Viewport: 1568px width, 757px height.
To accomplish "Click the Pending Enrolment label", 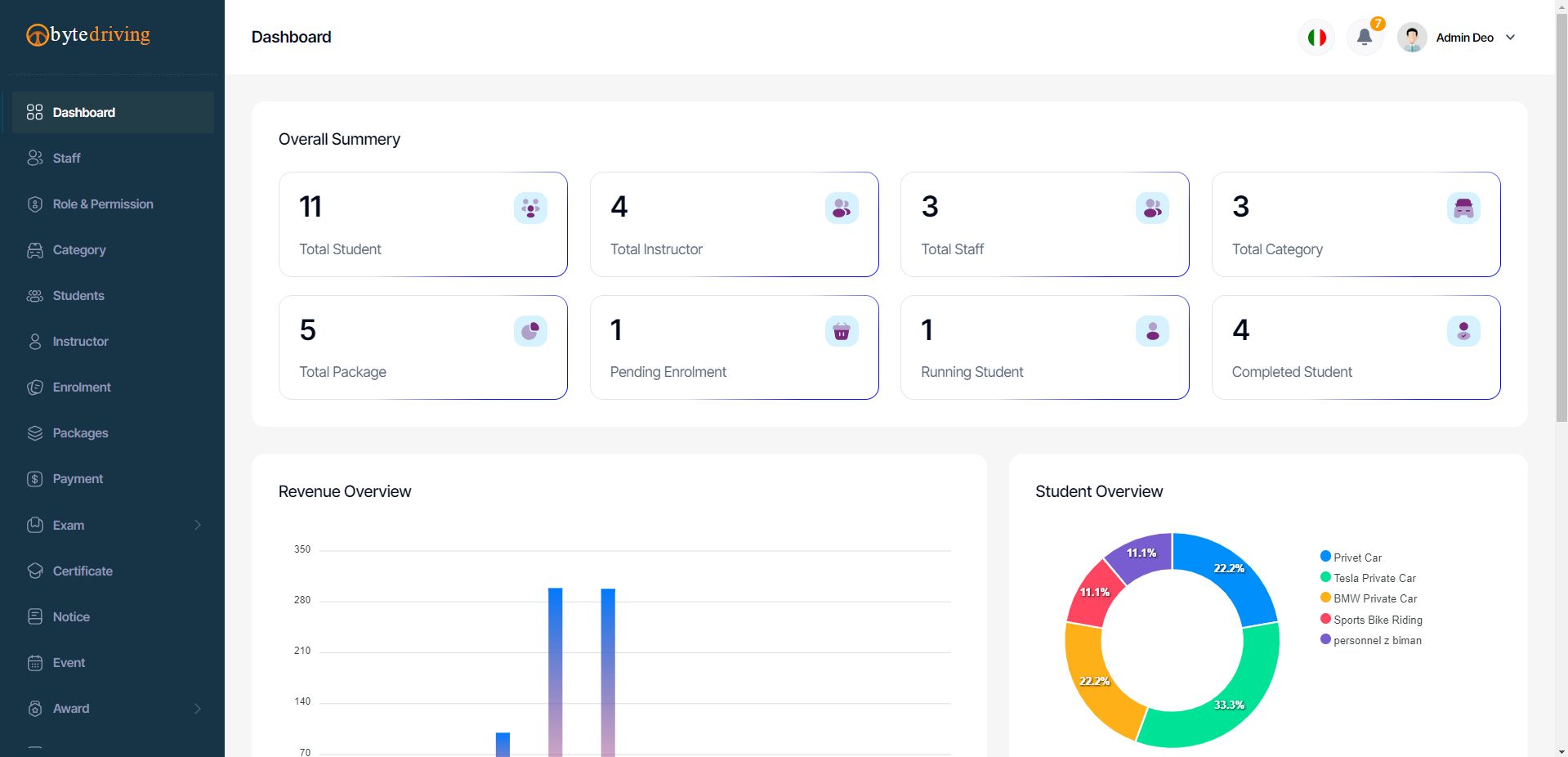I will coord(668,372).
